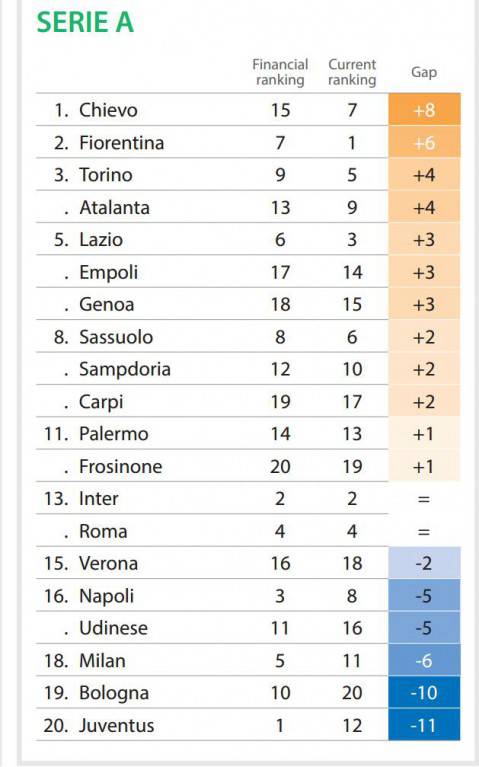Image resolution: width=479 pixels, height=767 pixels.
Task: Click the Gap column header
Action: (x=424, y=72)
